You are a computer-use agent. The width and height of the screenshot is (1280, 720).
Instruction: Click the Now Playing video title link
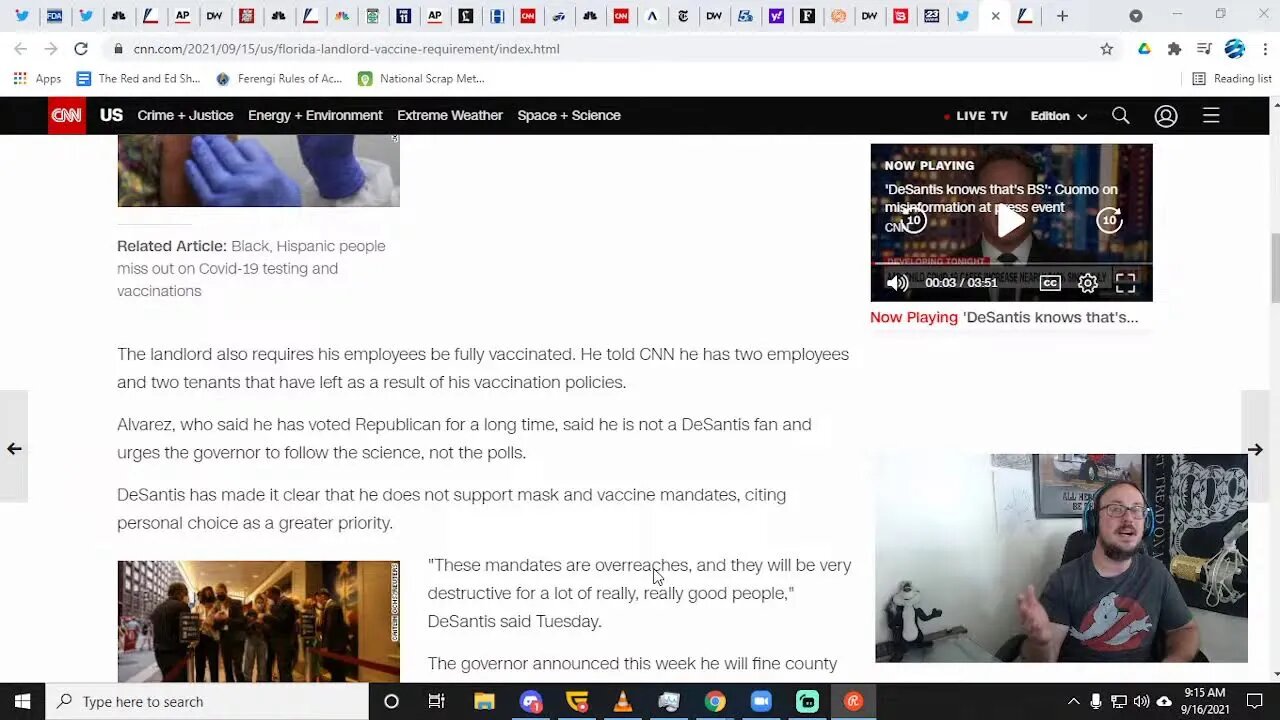click(x=1050, y=317)
